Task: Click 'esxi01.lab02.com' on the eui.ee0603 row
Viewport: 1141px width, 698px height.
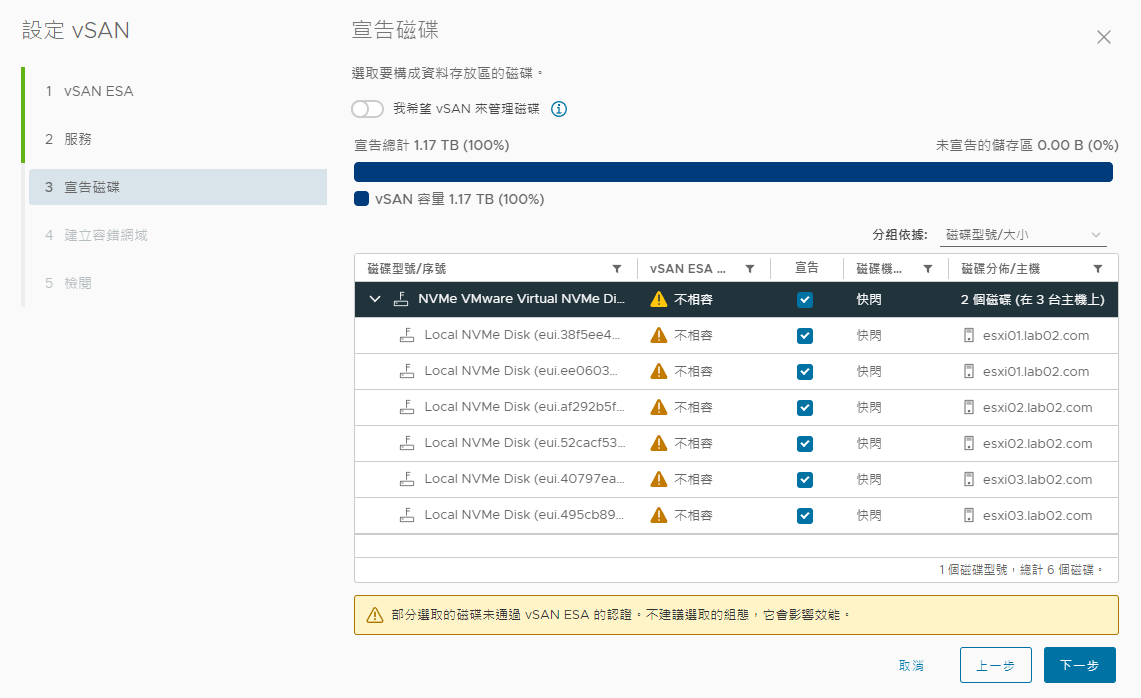Action: point(1036,371)
